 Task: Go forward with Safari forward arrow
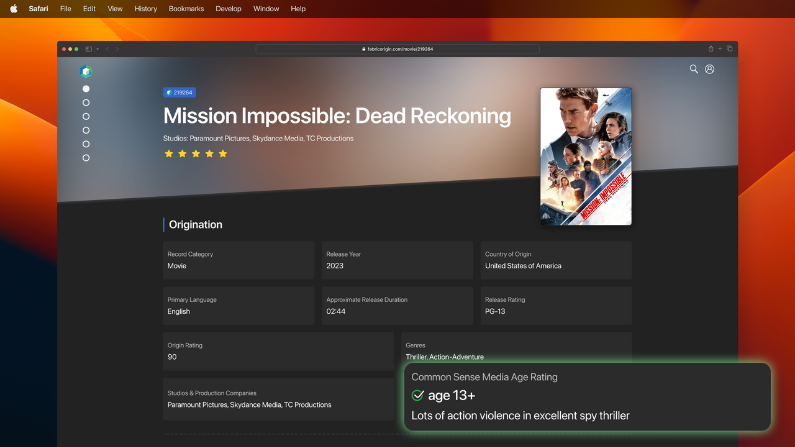click(x=117, y=49)
